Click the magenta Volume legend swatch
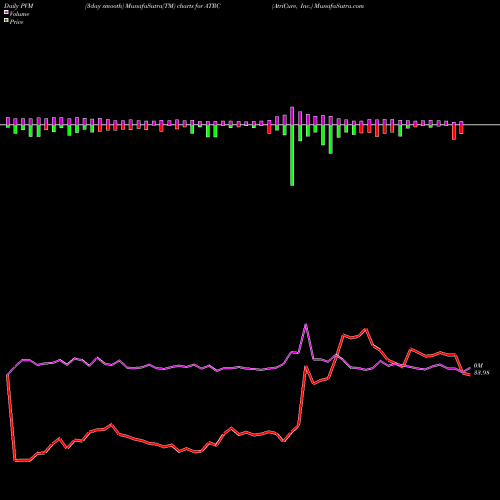 6,12
